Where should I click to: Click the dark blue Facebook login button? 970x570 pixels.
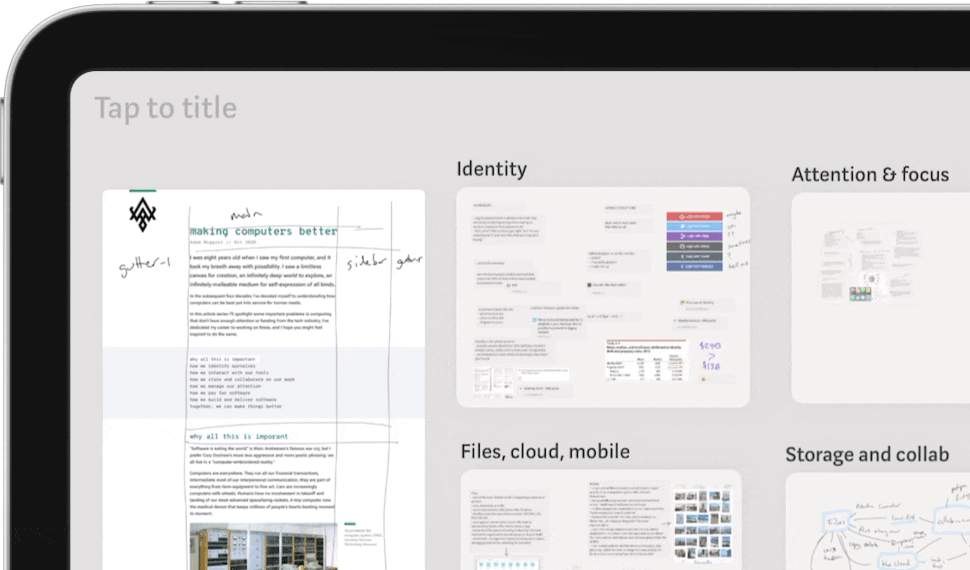coord(694,266)
